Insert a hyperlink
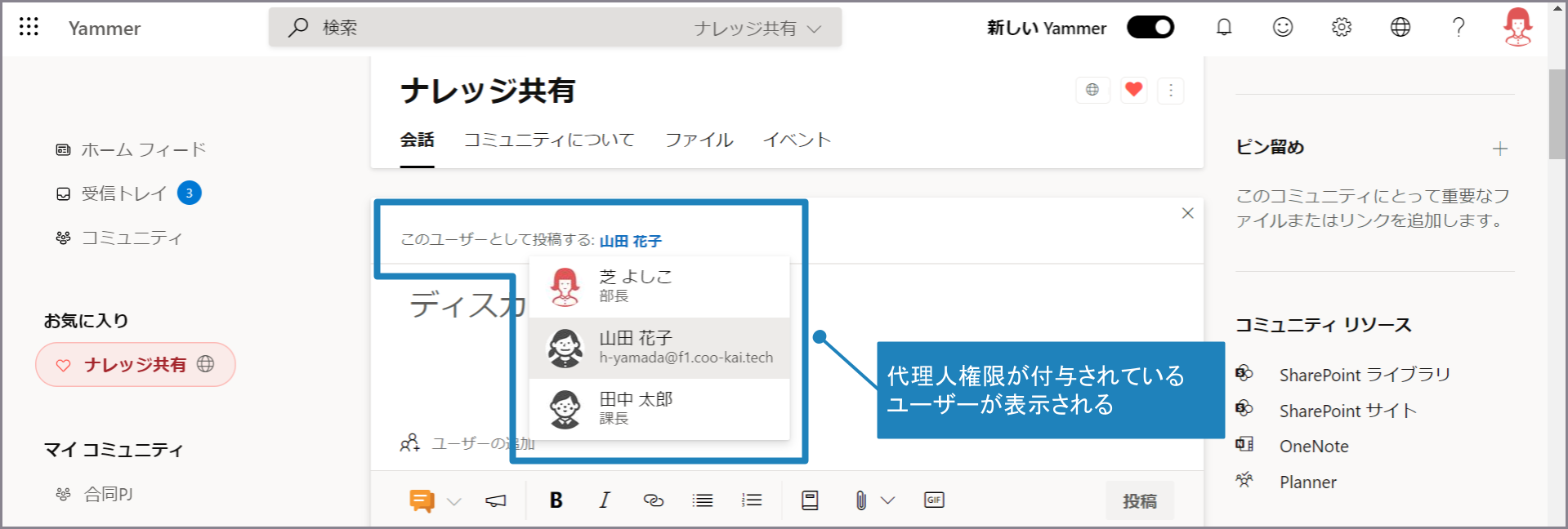The height and width of the screenshot is (529, 1568). pos(654,500)
